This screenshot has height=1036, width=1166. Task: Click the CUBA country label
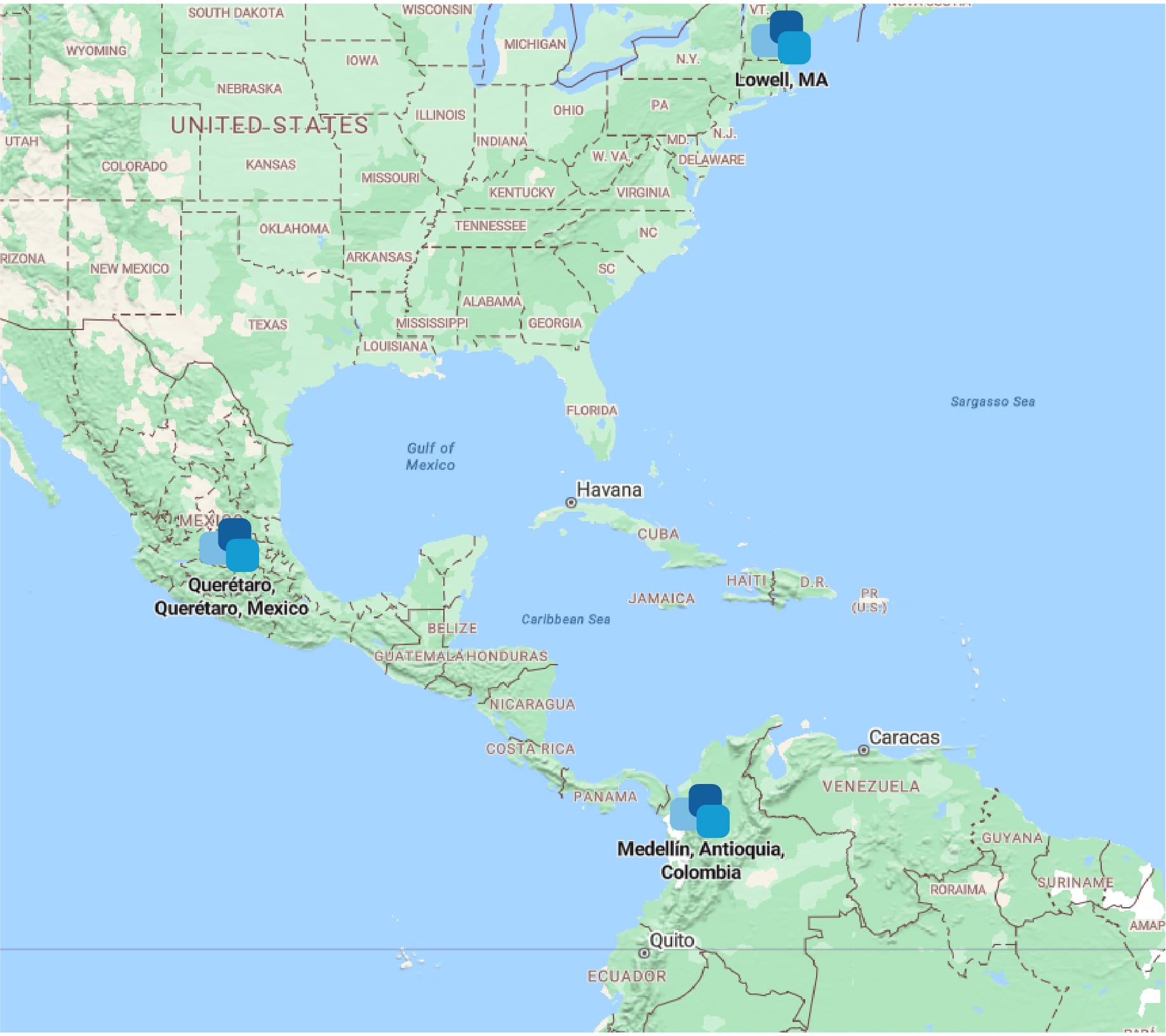pos(658,535)
